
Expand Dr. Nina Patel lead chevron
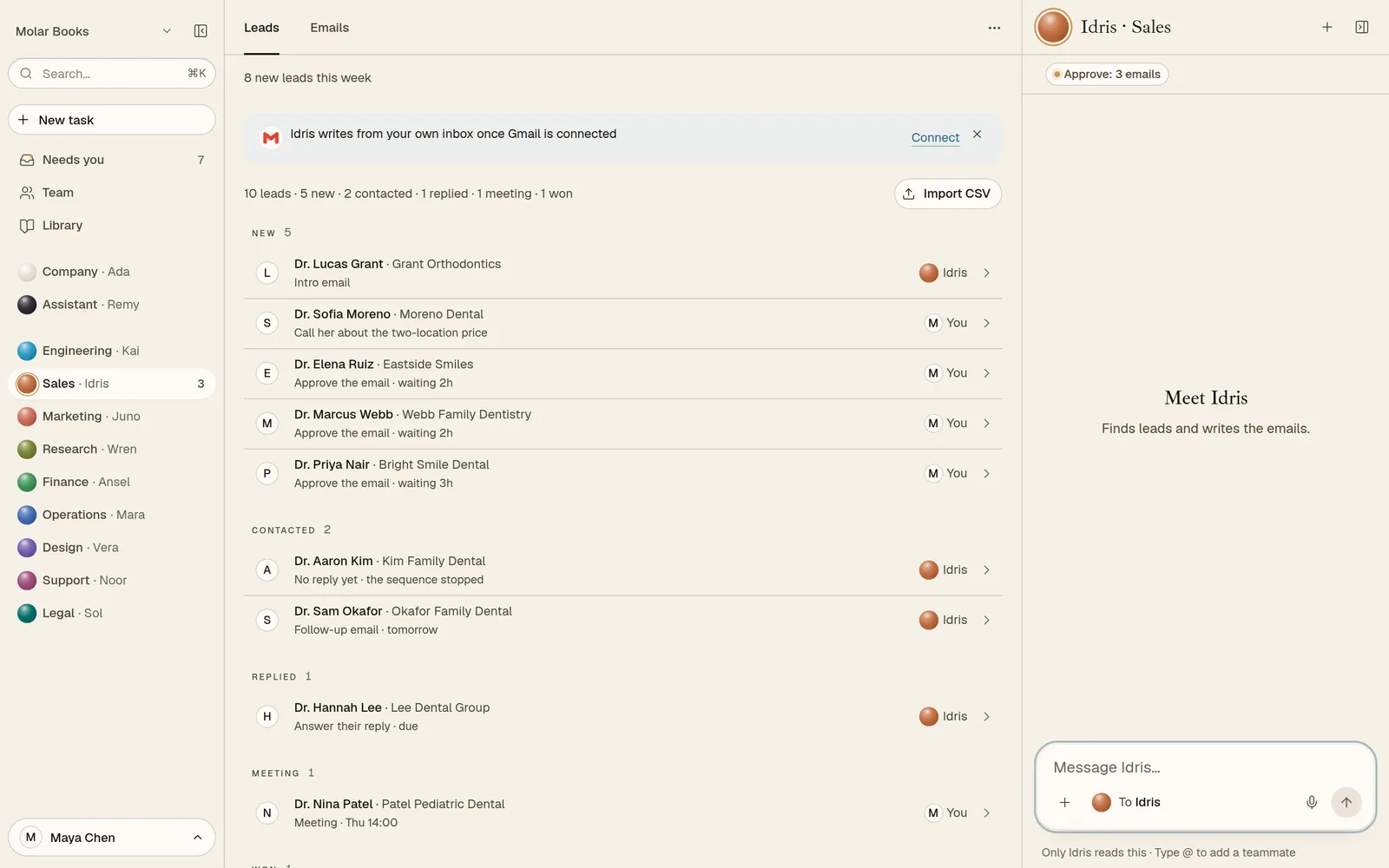click(x=986, y=813)
